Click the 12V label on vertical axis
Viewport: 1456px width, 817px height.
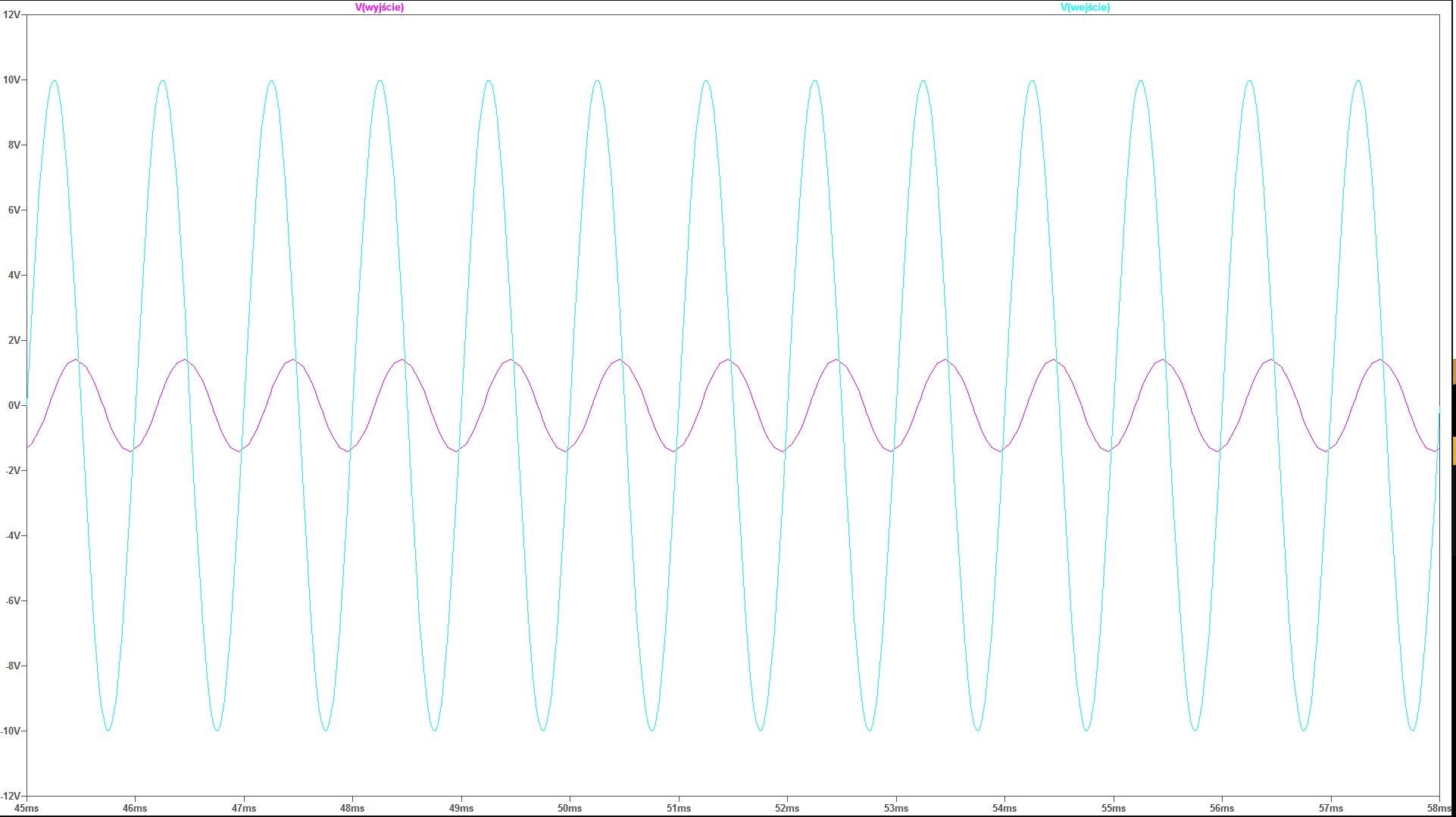(11, 15)
